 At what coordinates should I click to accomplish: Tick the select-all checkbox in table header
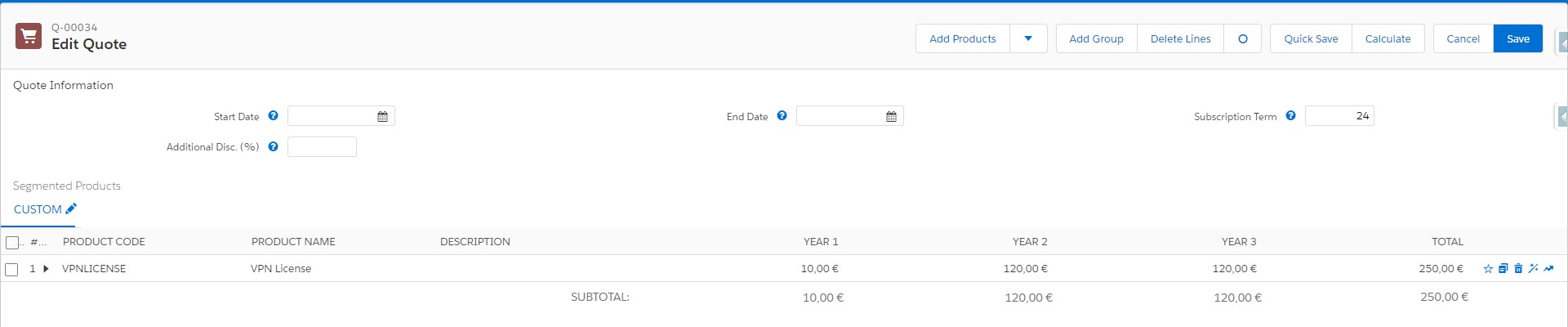coord(12,243)
